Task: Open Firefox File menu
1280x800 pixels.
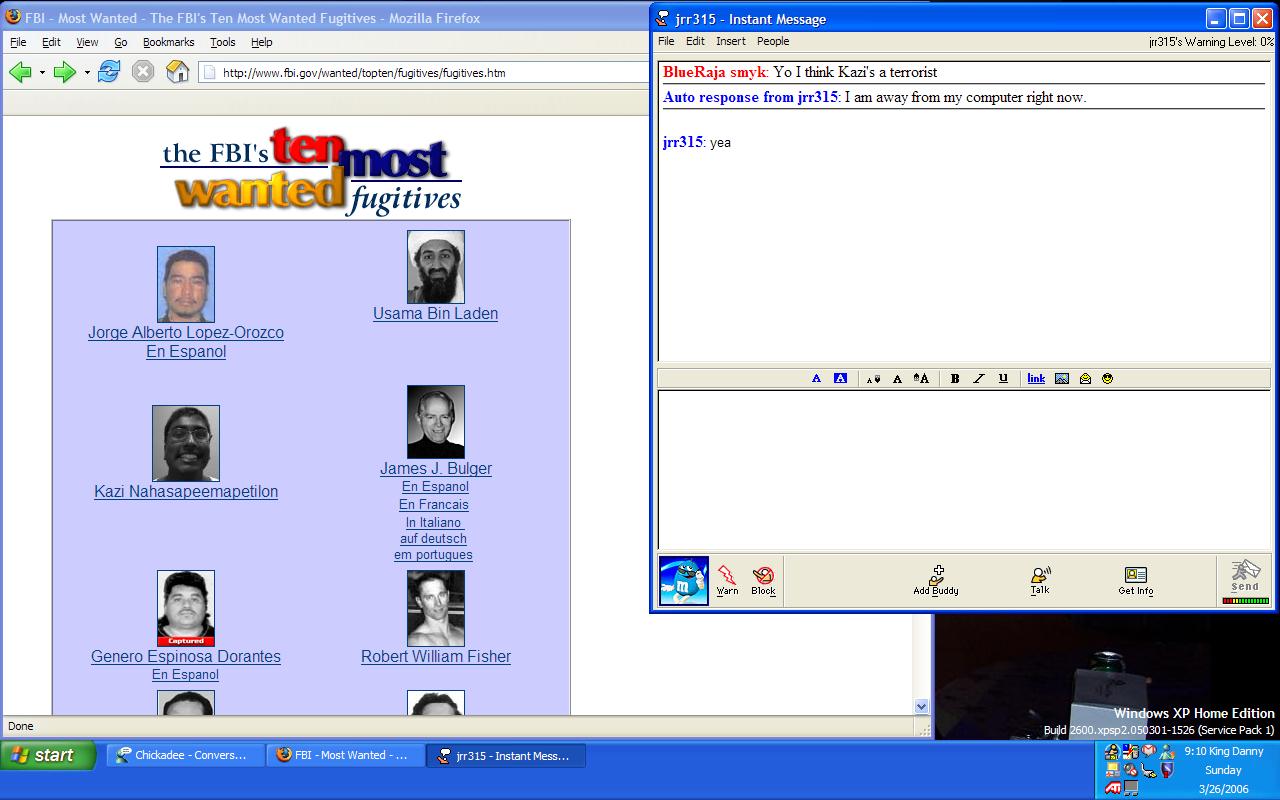Action: click(18, 42)
